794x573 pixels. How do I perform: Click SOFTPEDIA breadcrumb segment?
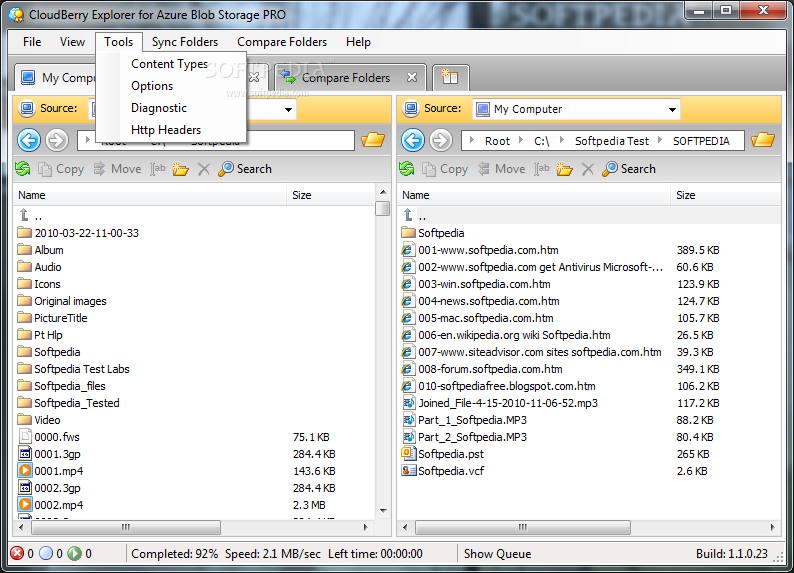[701, 141]
